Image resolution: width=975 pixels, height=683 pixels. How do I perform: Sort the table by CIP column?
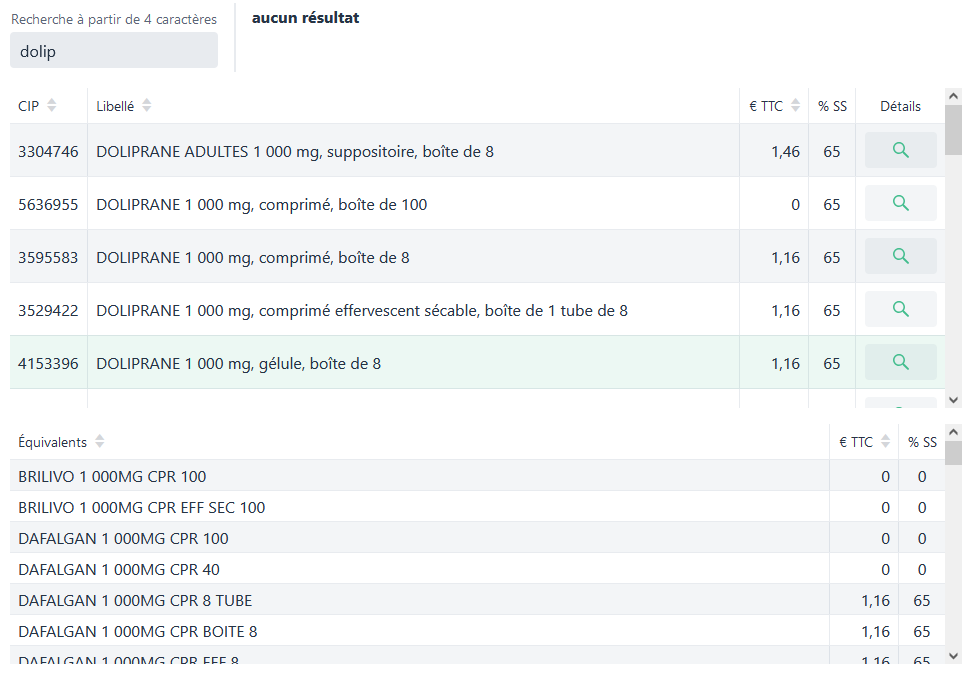52,106
